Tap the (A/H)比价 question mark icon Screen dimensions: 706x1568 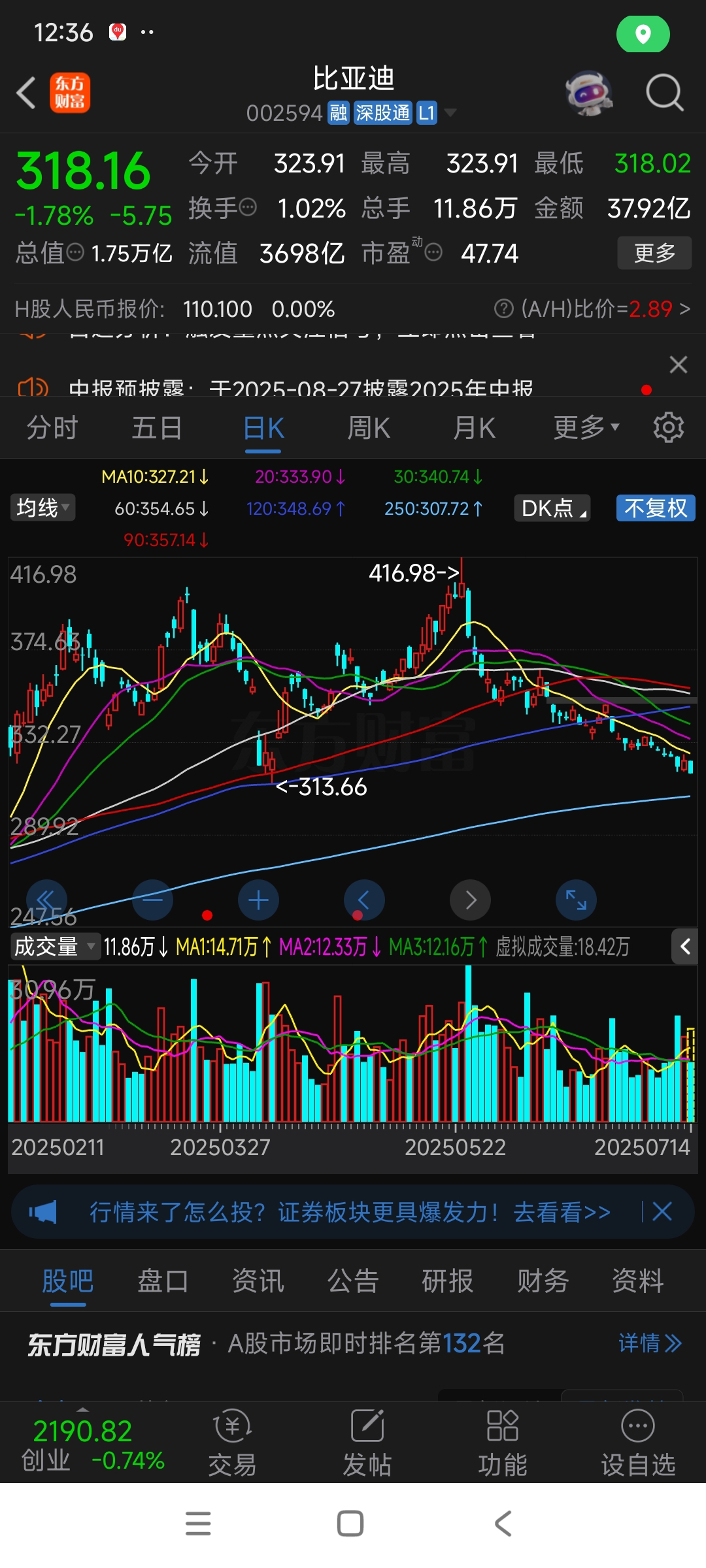point(503,308)
